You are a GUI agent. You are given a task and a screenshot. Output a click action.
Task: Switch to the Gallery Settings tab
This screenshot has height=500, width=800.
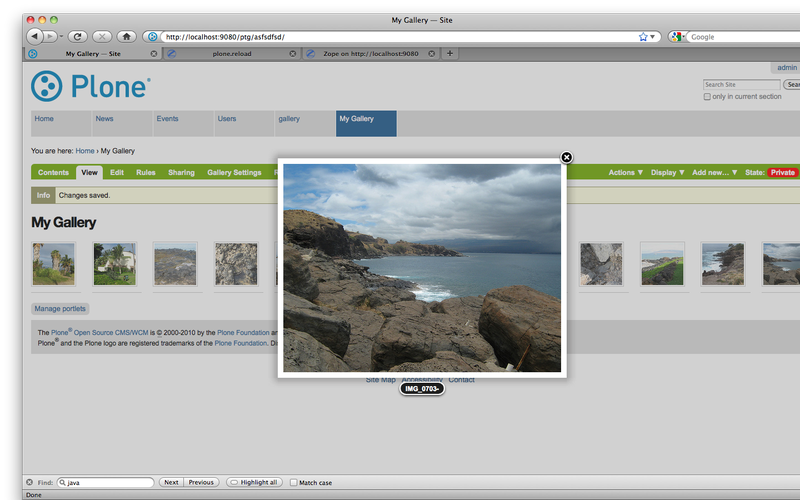click(x=234, y=172)
